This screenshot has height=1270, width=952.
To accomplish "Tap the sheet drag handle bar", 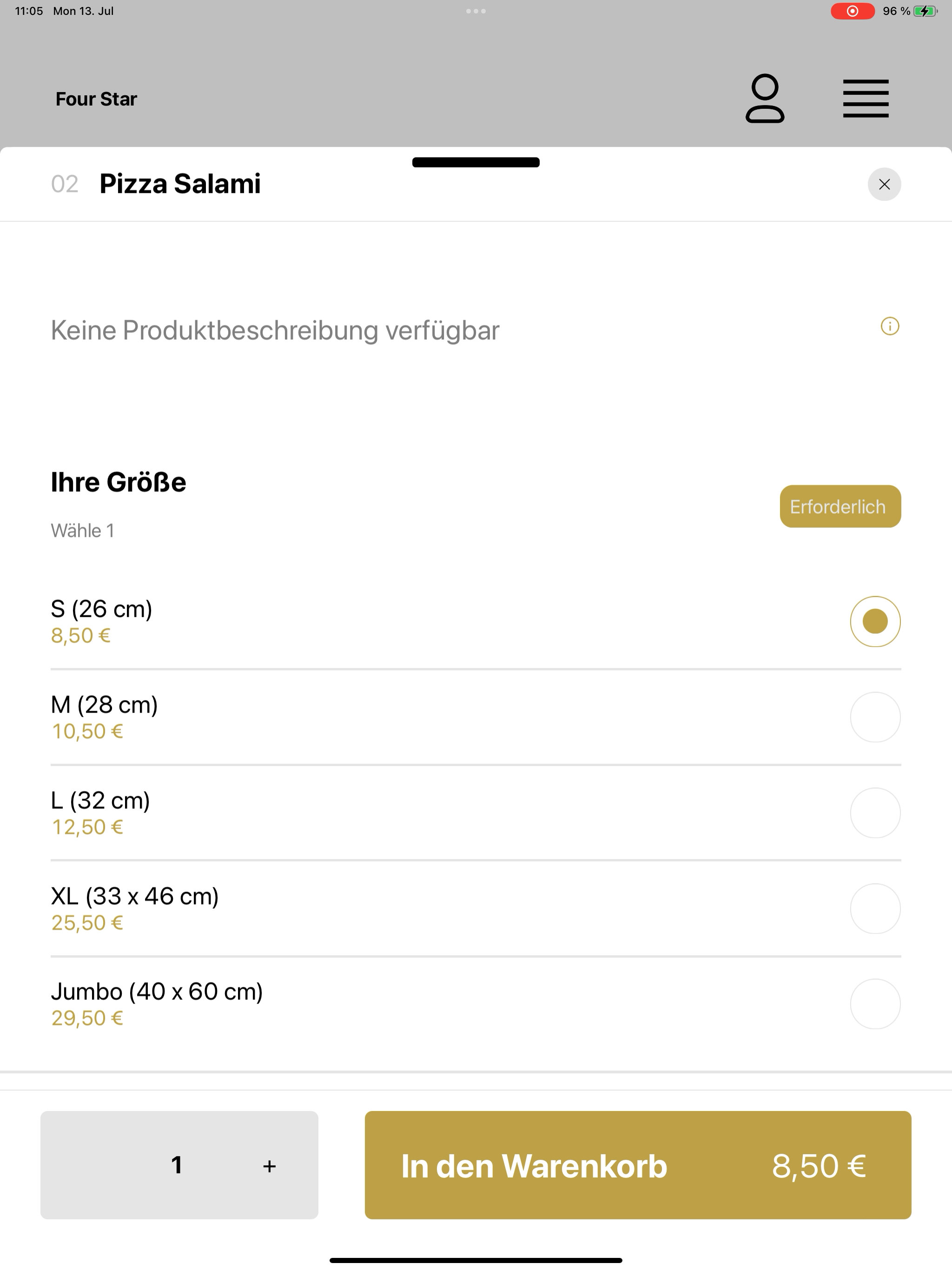I will click(476, 163).
